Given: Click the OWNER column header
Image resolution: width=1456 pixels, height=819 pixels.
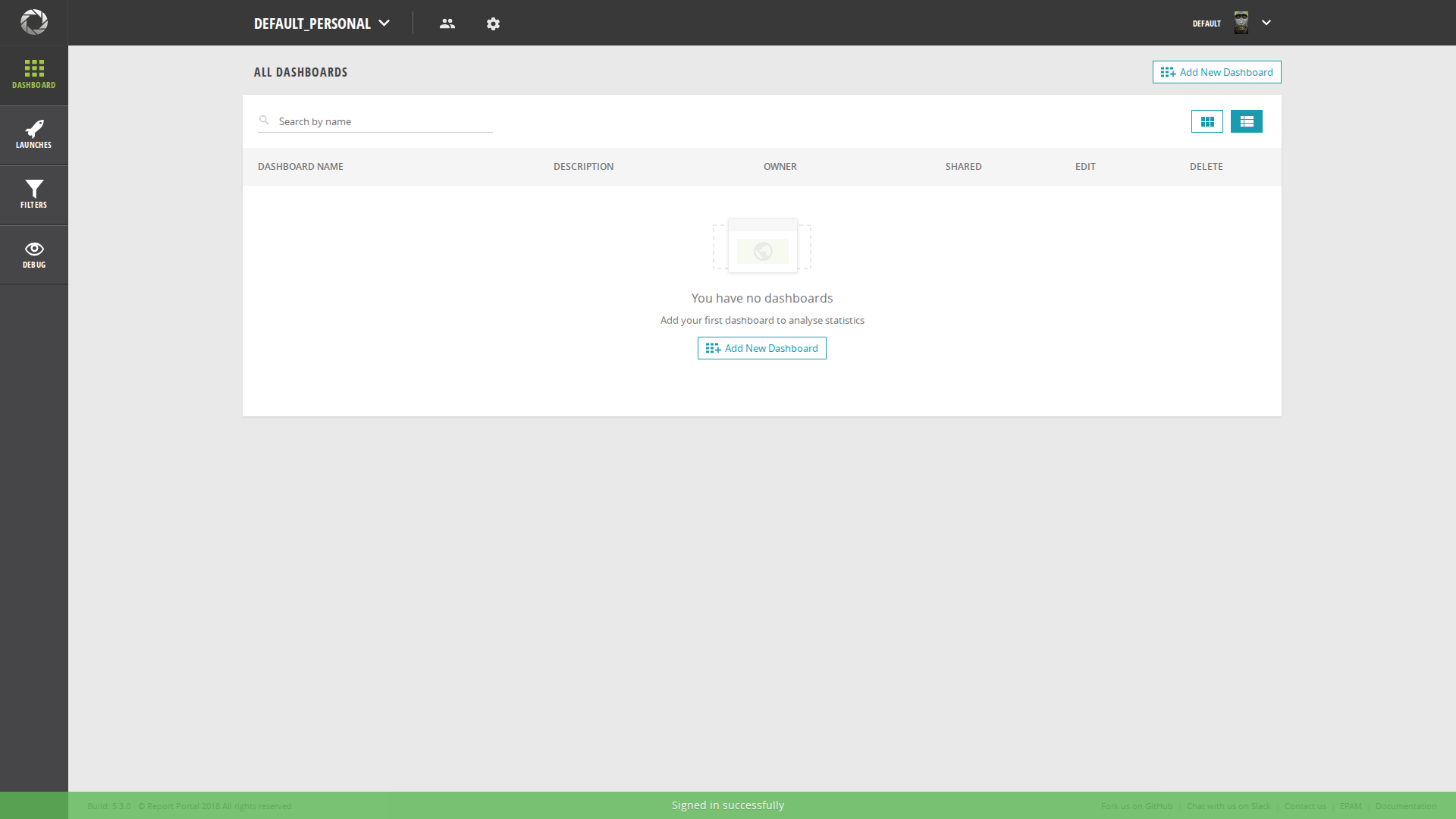Looking at the screenshot, I should [x=780, y=167].
